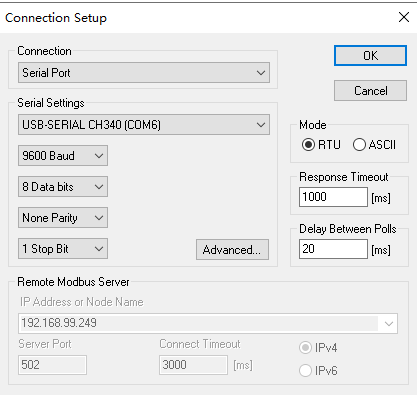Expand the None Parity dropdown

point(63,217)
